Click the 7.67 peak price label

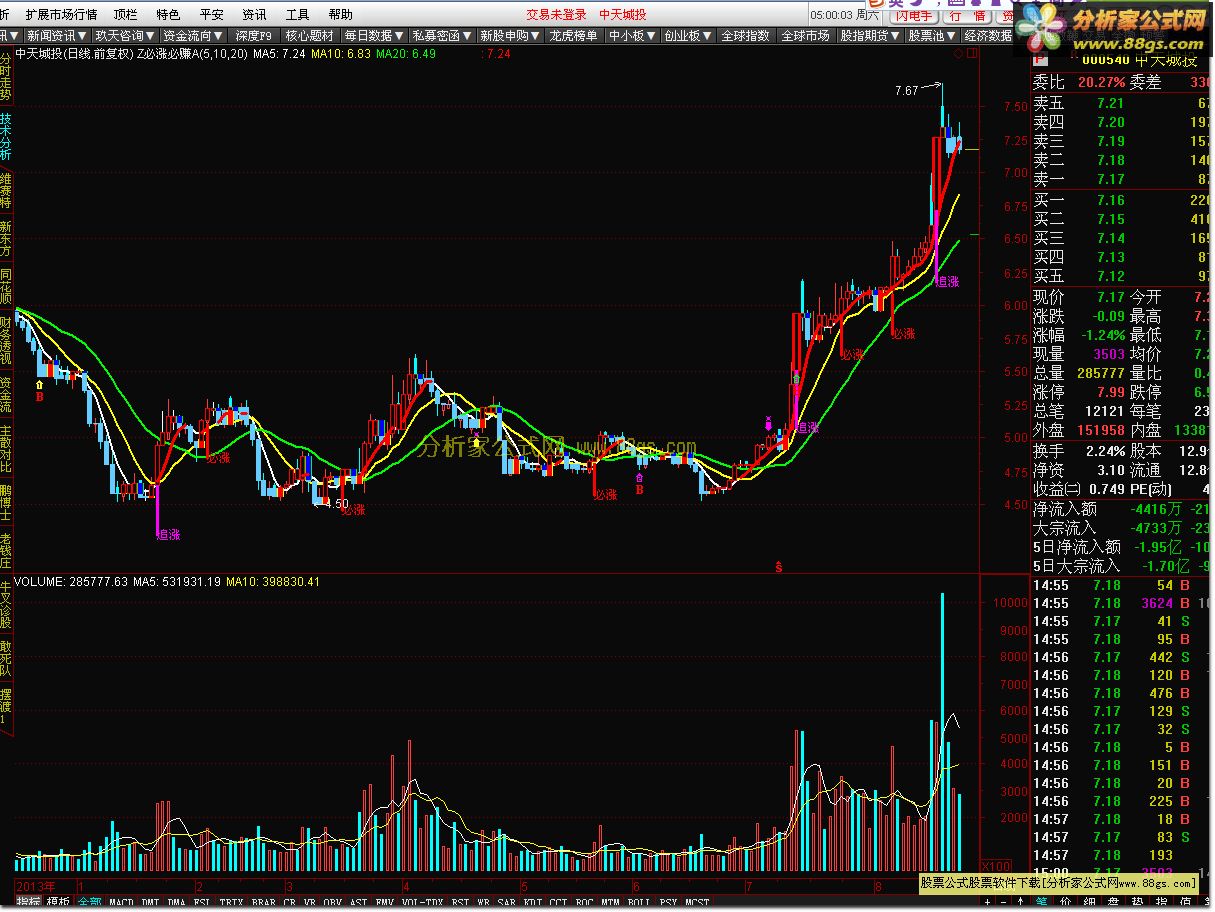906,91
